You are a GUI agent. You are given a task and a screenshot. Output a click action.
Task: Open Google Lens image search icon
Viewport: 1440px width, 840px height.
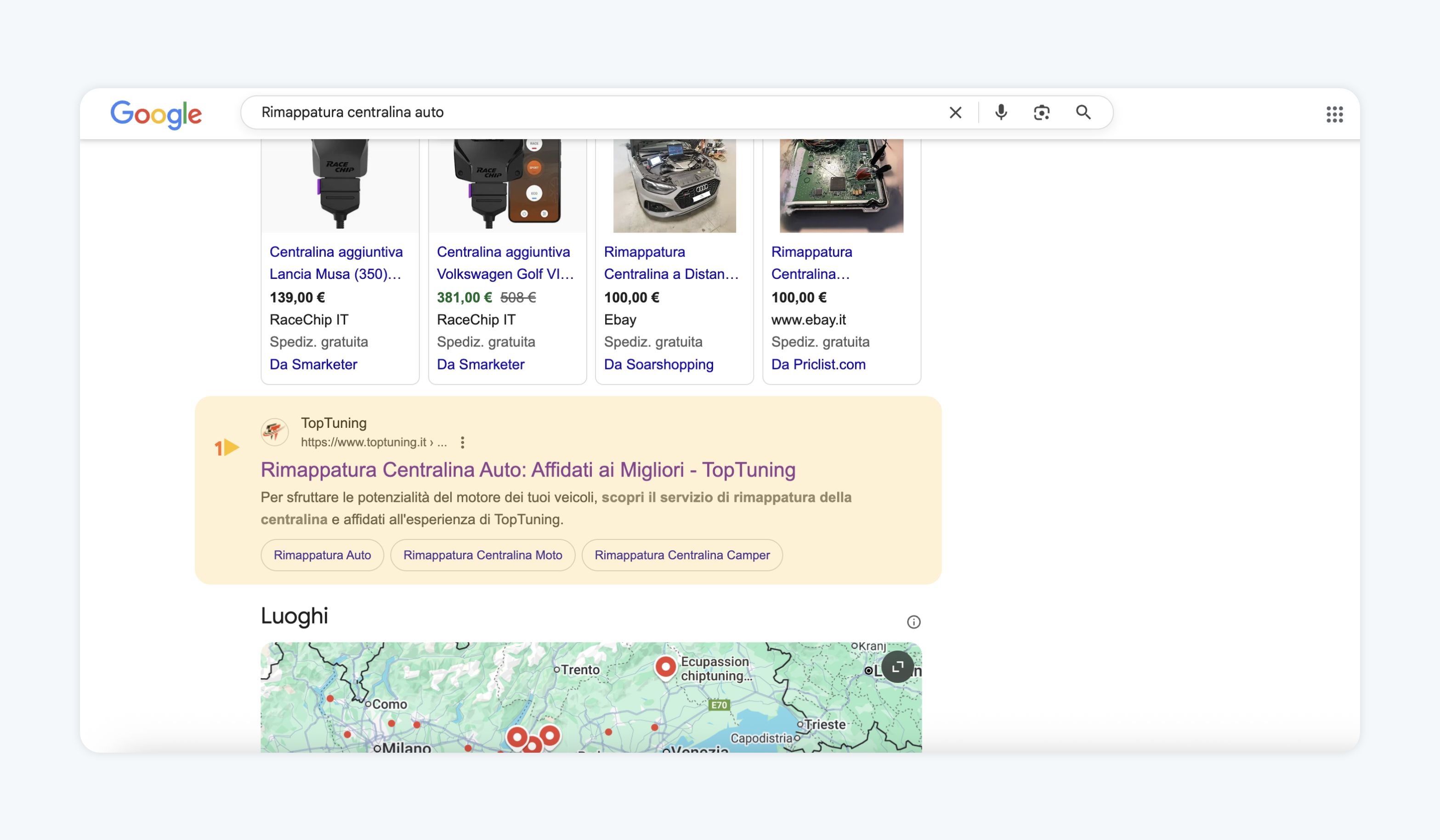point(1041,113)
